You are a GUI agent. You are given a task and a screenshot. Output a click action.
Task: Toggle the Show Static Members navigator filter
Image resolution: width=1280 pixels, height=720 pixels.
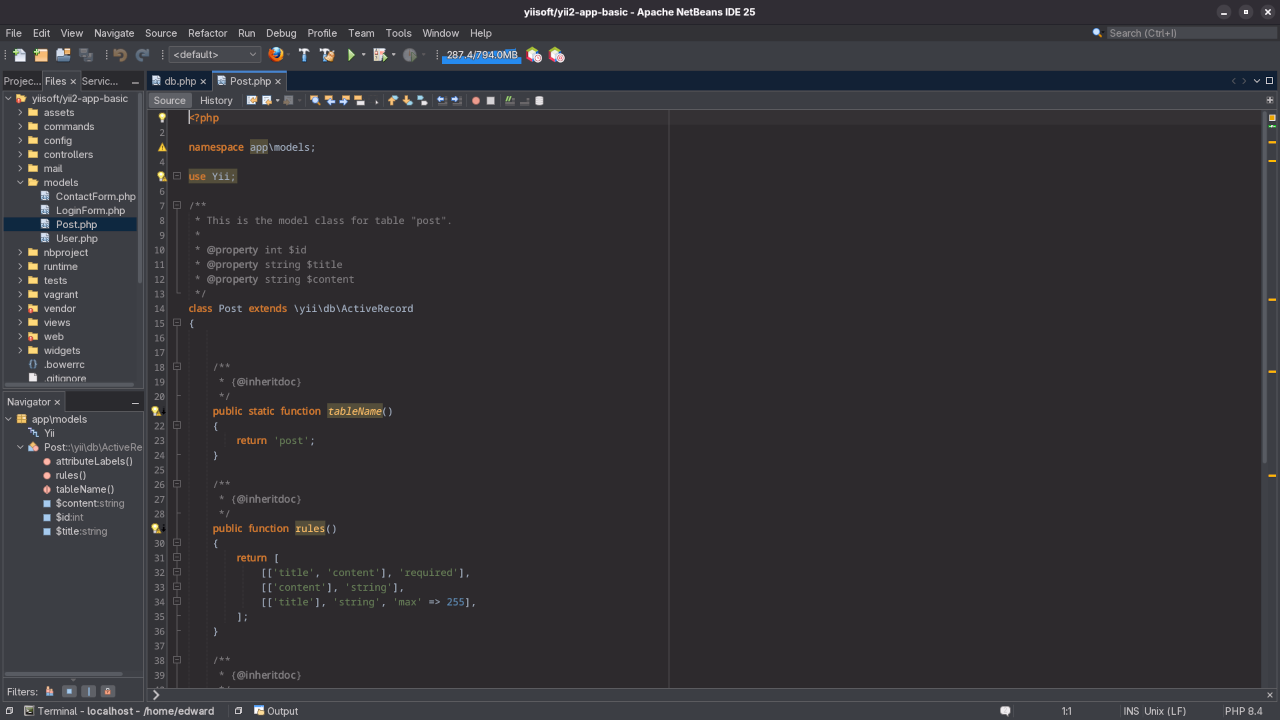[88, 691]
